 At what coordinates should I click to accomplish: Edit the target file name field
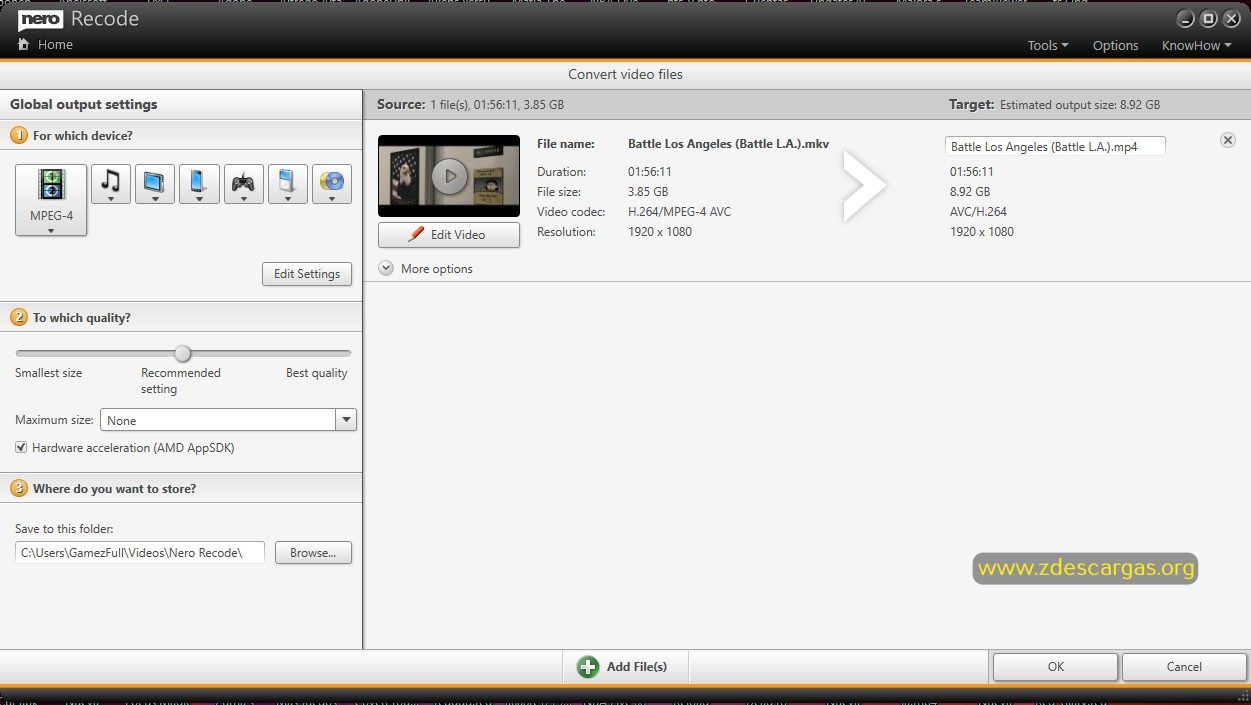tap(1055, 146)
